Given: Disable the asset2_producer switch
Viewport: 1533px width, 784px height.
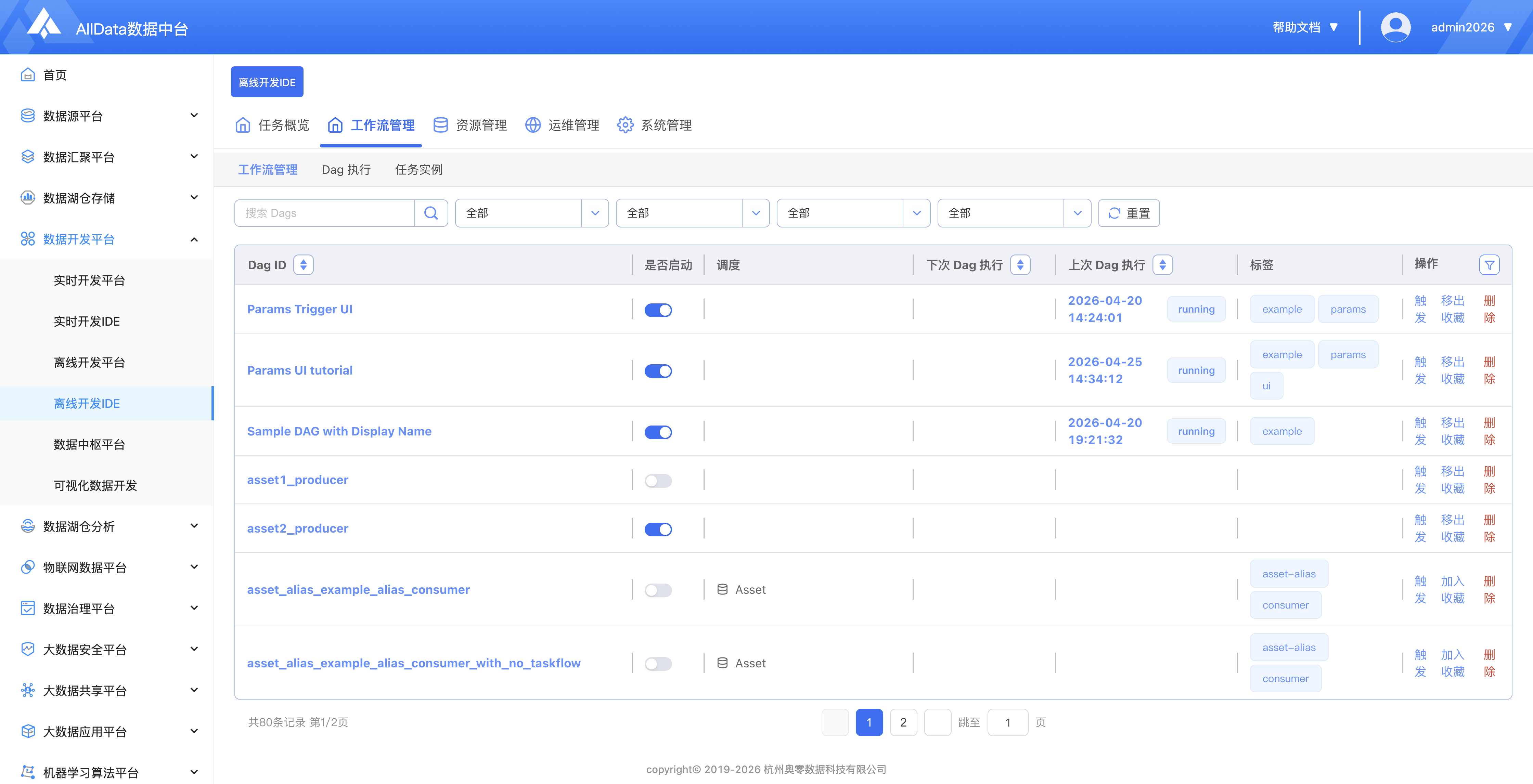Looking at the screenshot, I should tap(658, 530).
